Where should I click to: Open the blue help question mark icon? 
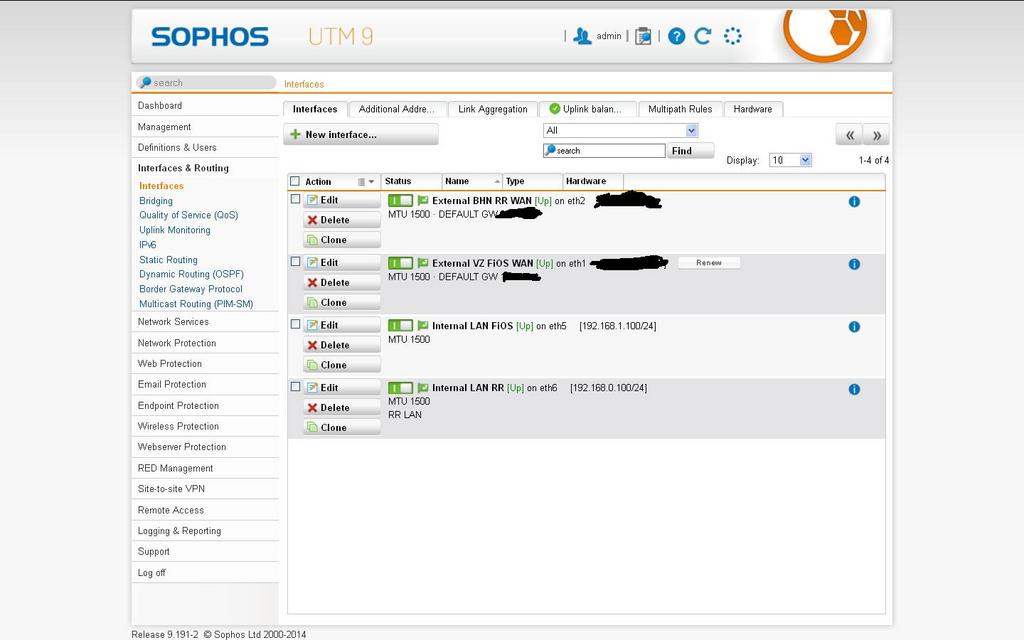[x=677, y=37]
